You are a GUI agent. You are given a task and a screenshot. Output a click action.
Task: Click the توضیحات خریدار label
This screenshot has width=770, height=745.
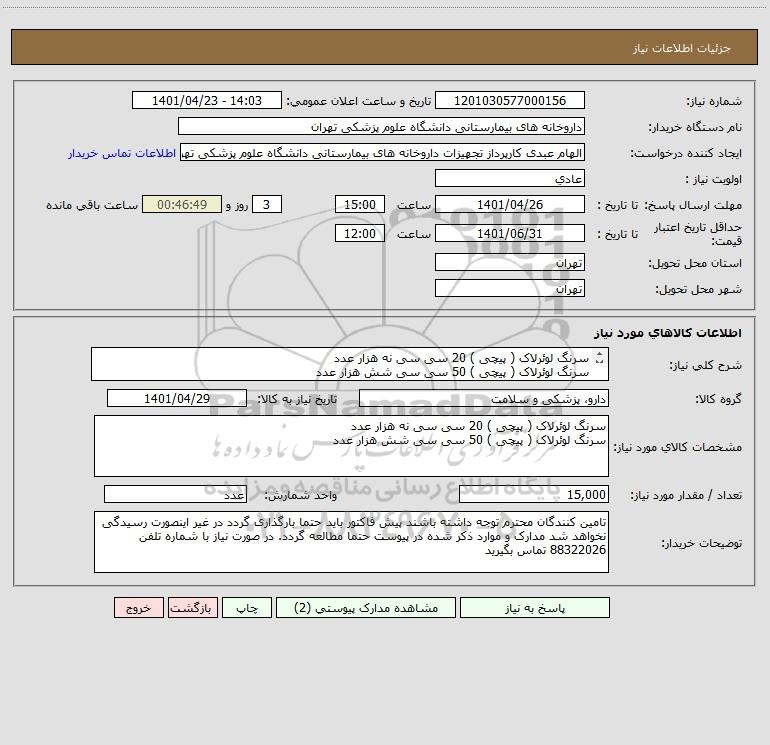pyautogui.click(x=701, y=543)
